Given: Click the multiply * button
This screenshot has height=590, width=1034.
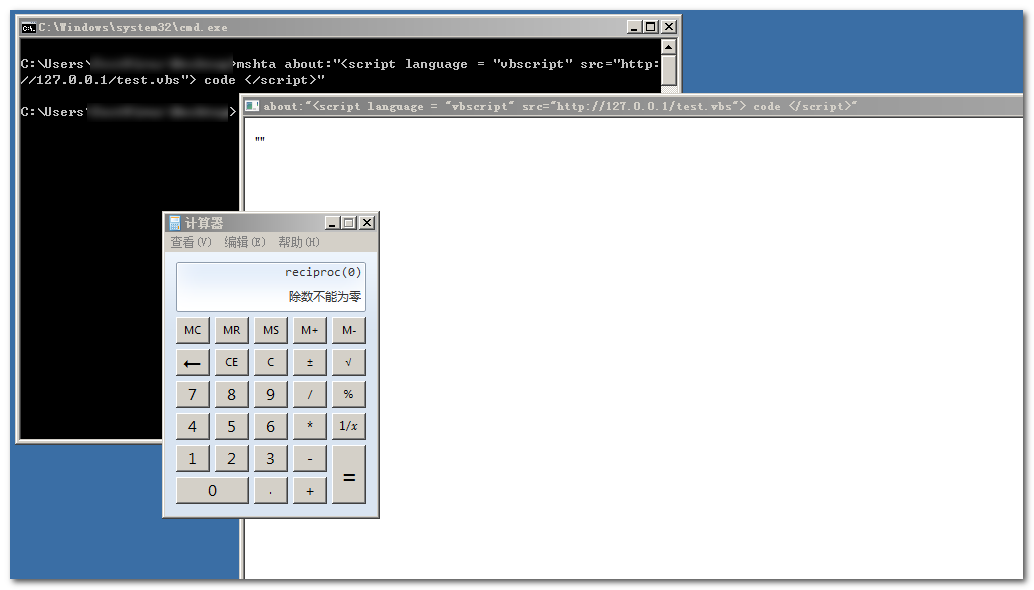Looking at the screenshot, I should [310, 427].
